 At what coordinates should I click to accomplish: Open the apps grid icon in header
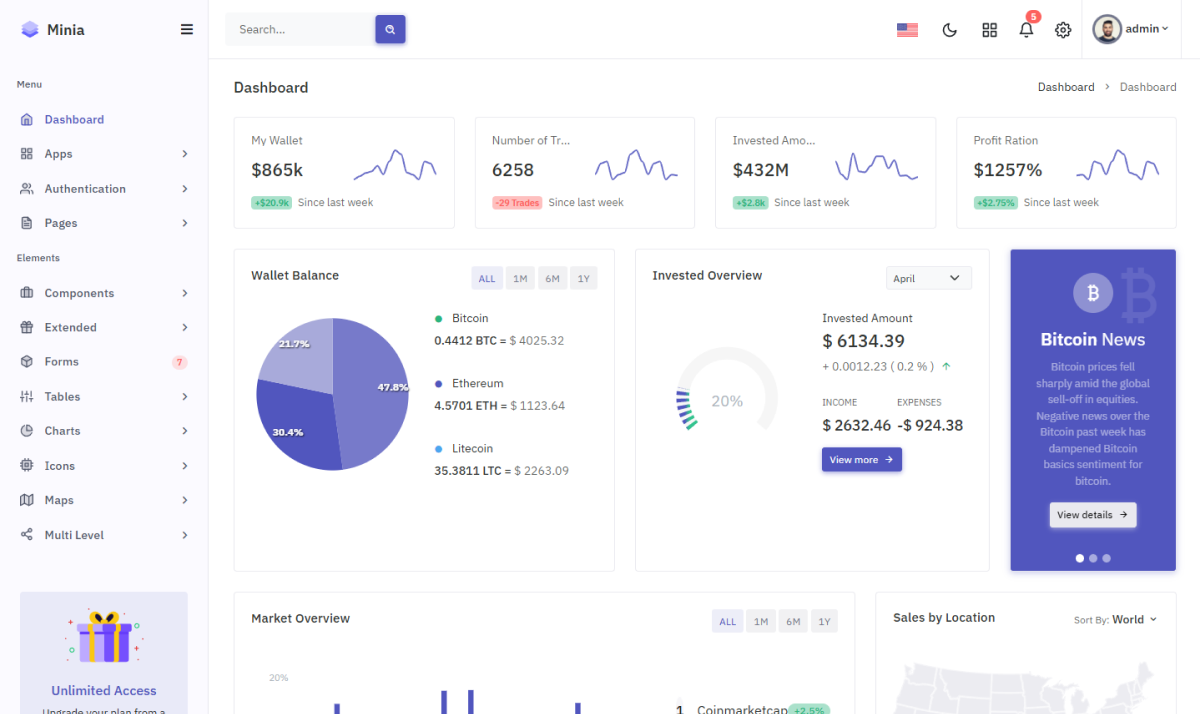989,30
